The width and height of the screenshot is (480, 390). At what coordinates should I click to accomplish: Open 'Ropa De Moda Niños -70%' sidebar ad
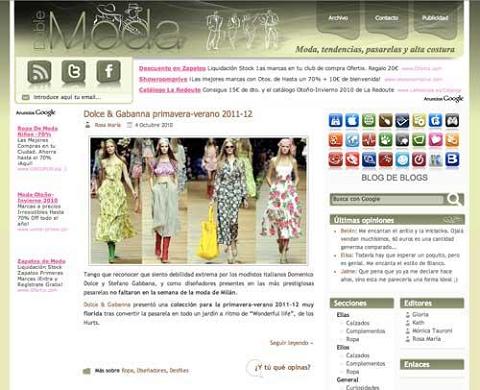coord(37,131)
